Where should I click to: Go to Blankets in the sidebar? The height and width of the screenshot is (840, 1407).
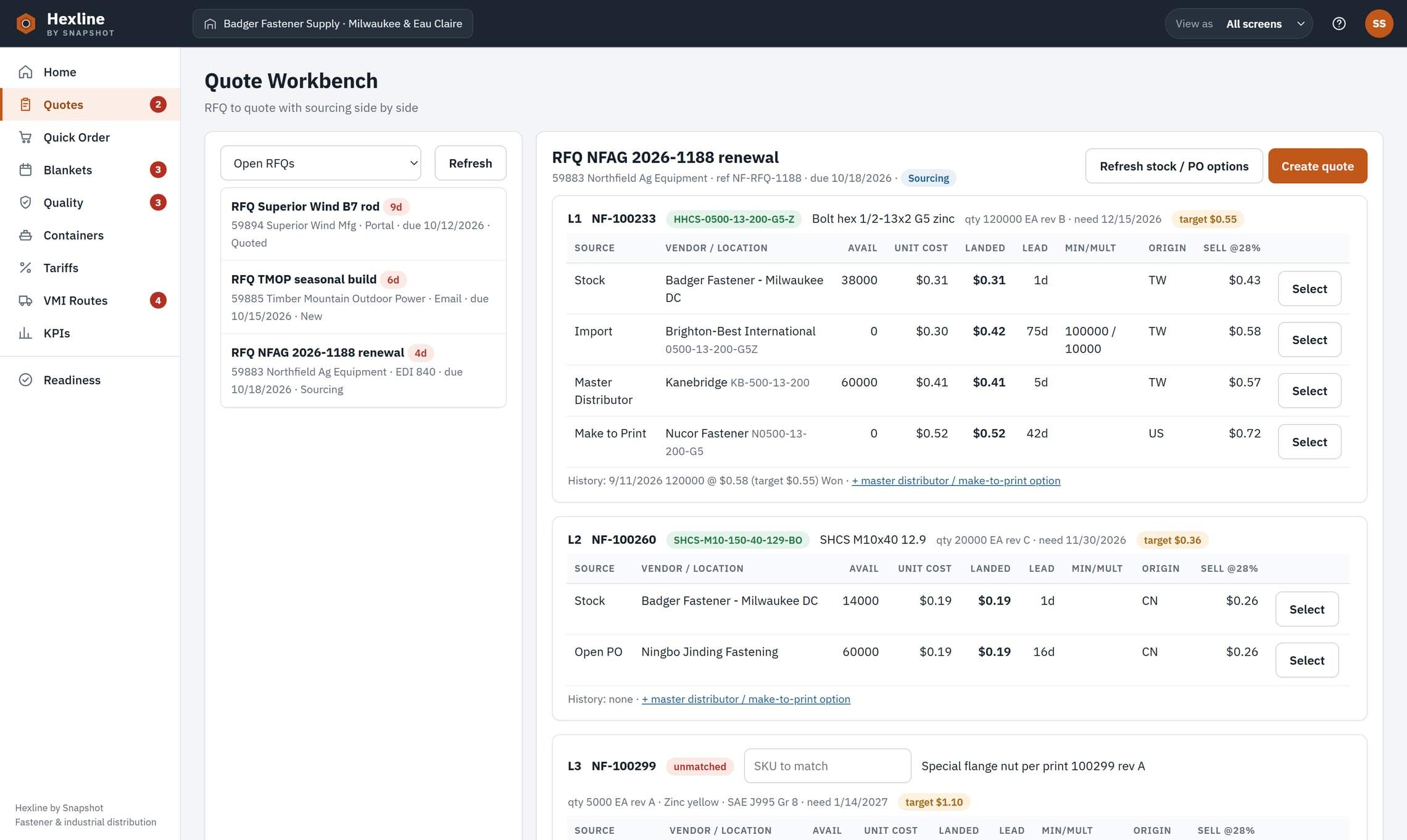[90, 170]
